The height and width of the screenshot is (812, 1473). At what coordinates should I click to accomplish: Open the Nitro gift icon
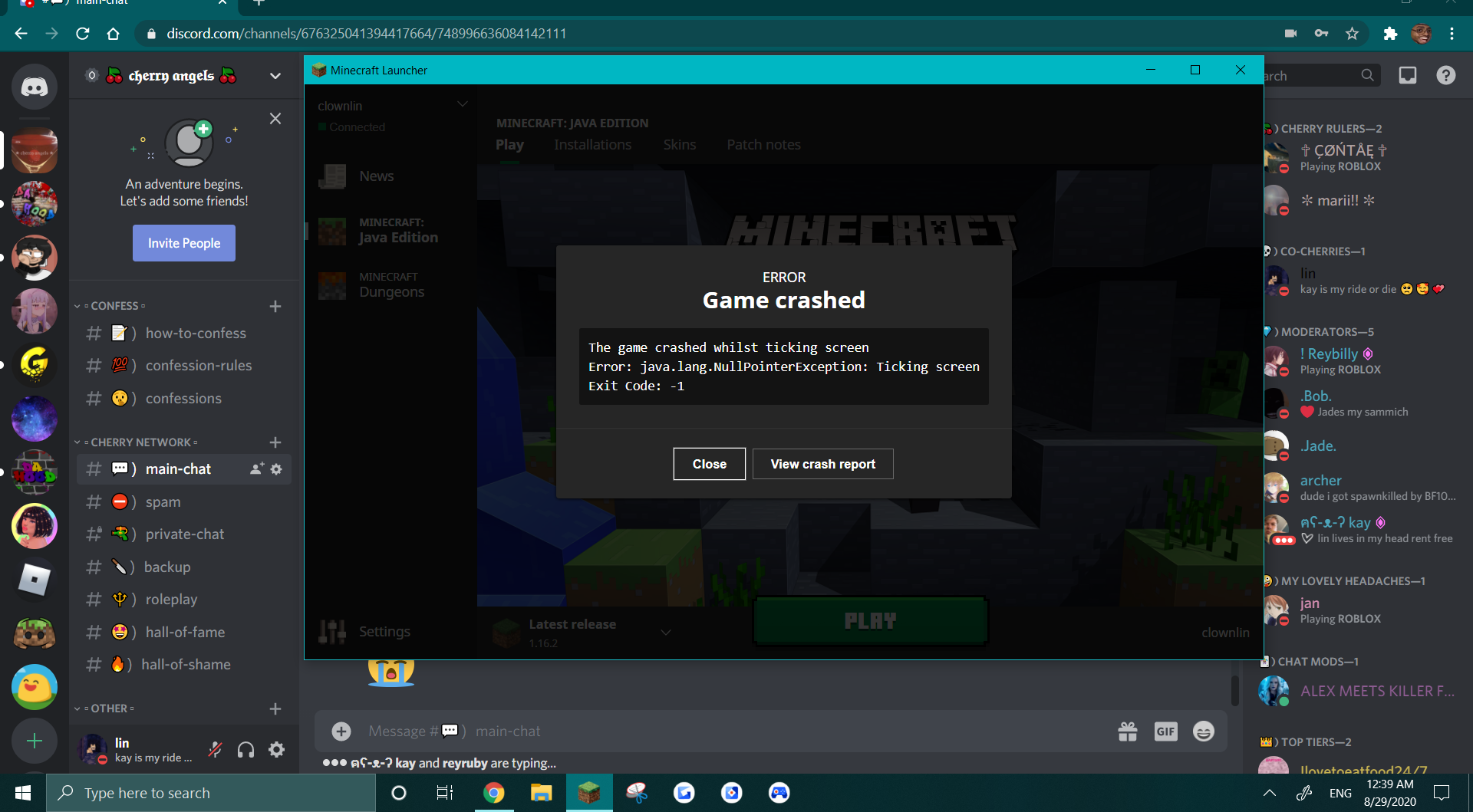1128,731
